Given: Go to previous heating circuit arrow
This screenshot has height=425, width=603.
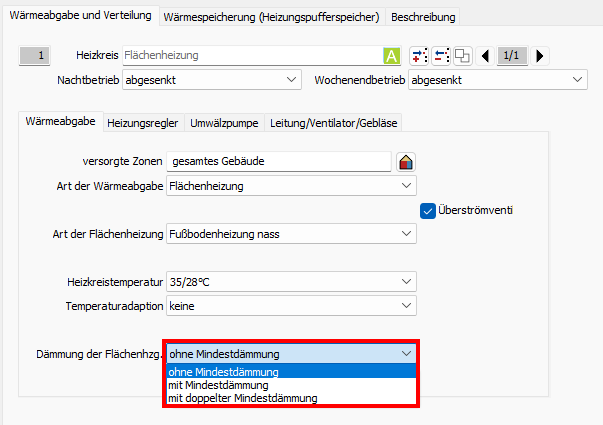Looking at the screenshot, I should 486,56.
